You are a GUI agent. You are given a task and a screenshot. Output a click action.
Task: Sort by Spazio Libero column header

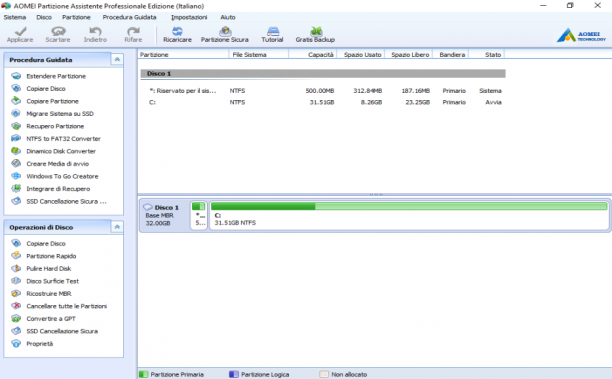[409, 55]
